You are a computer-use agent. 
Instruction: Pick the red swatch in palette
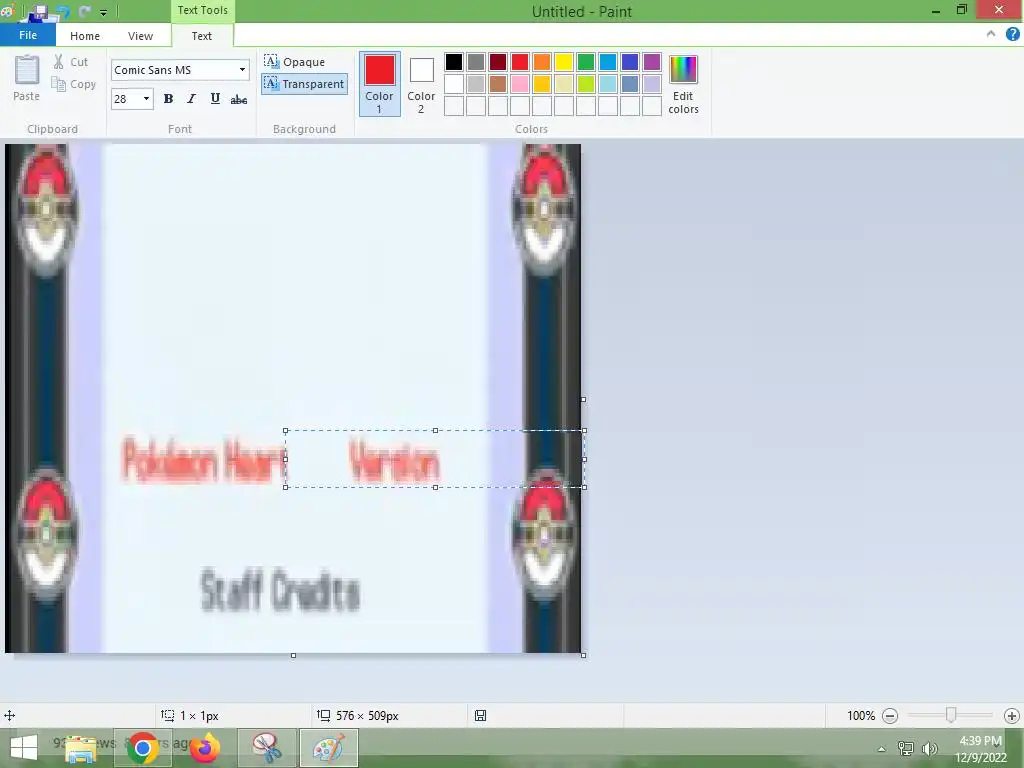(x=520, y=62)
